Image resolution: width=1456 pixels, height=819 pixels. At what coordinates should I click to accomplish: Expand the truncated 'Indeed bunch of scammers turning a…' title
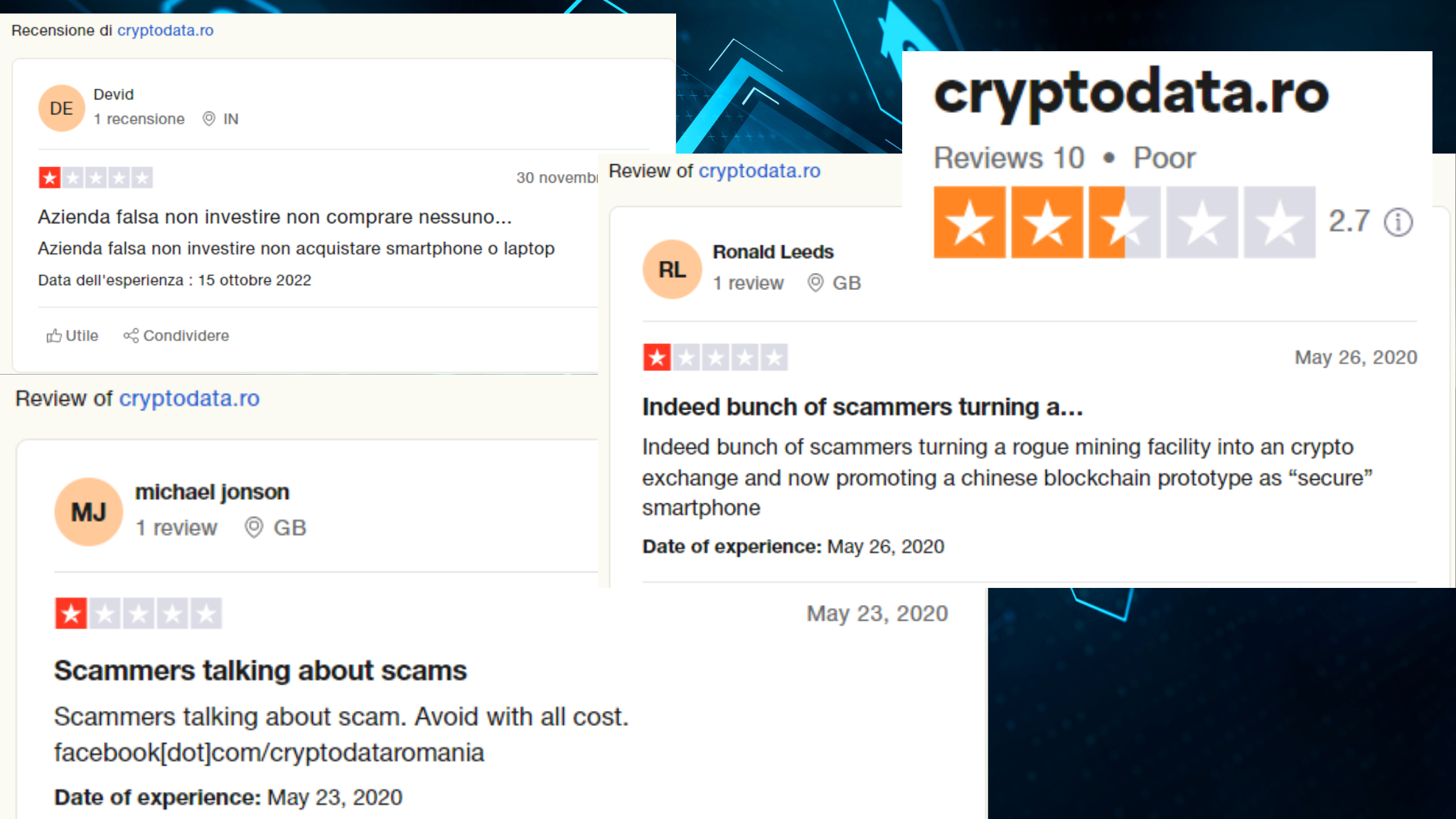point(862,407)
